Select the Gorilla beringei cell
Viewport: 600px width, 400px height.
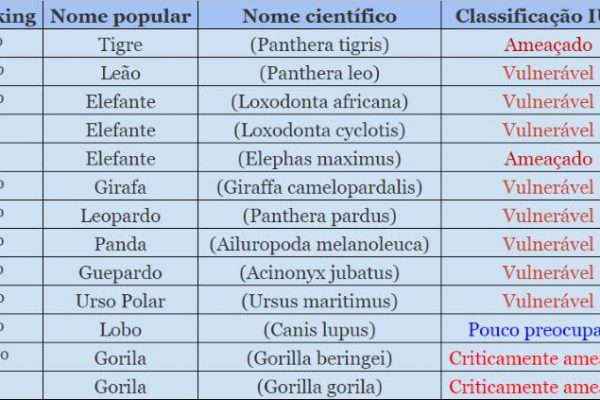[x=319, y=358]
